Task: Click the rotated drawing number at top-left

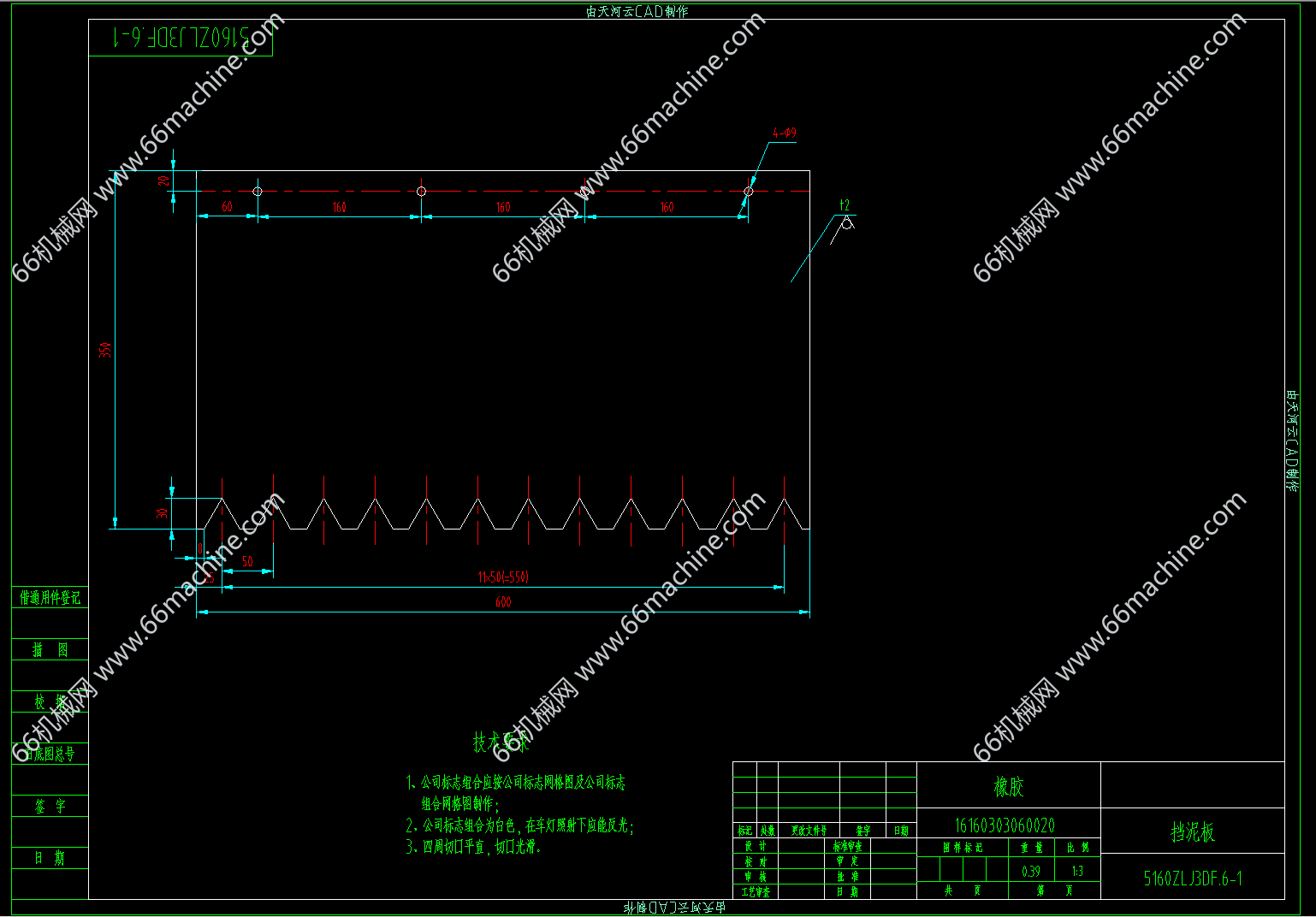Action: click(x=181, y=38)
